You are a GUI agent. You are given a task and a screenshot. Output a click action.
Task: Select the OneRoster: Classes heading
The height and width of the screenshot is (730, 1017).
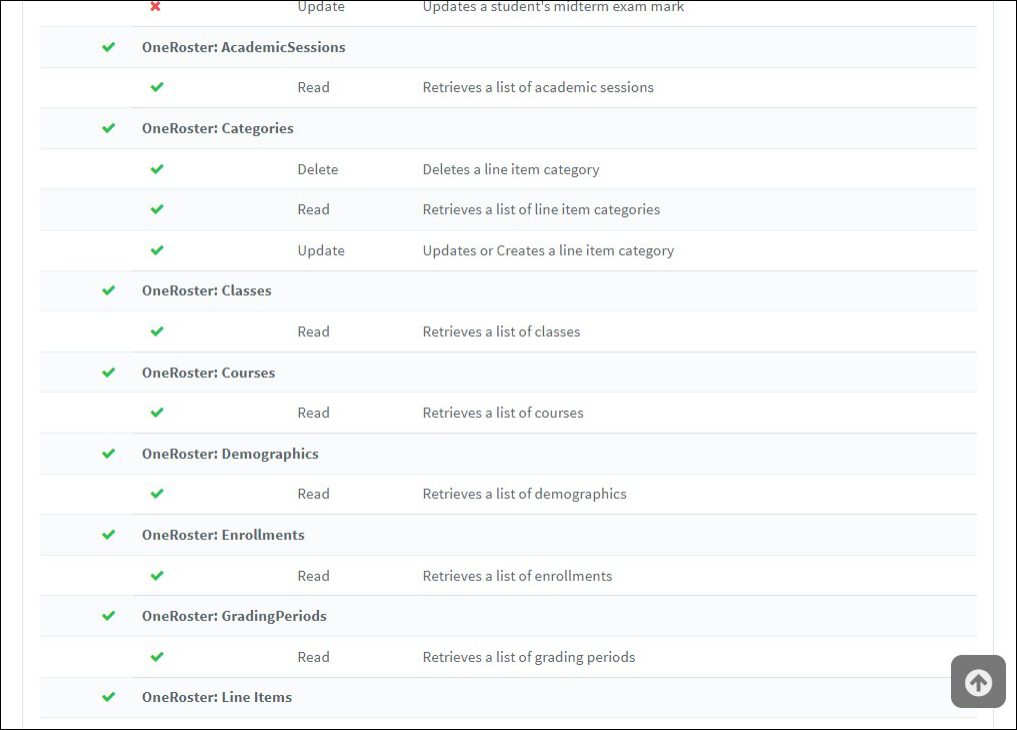point(207,290)
